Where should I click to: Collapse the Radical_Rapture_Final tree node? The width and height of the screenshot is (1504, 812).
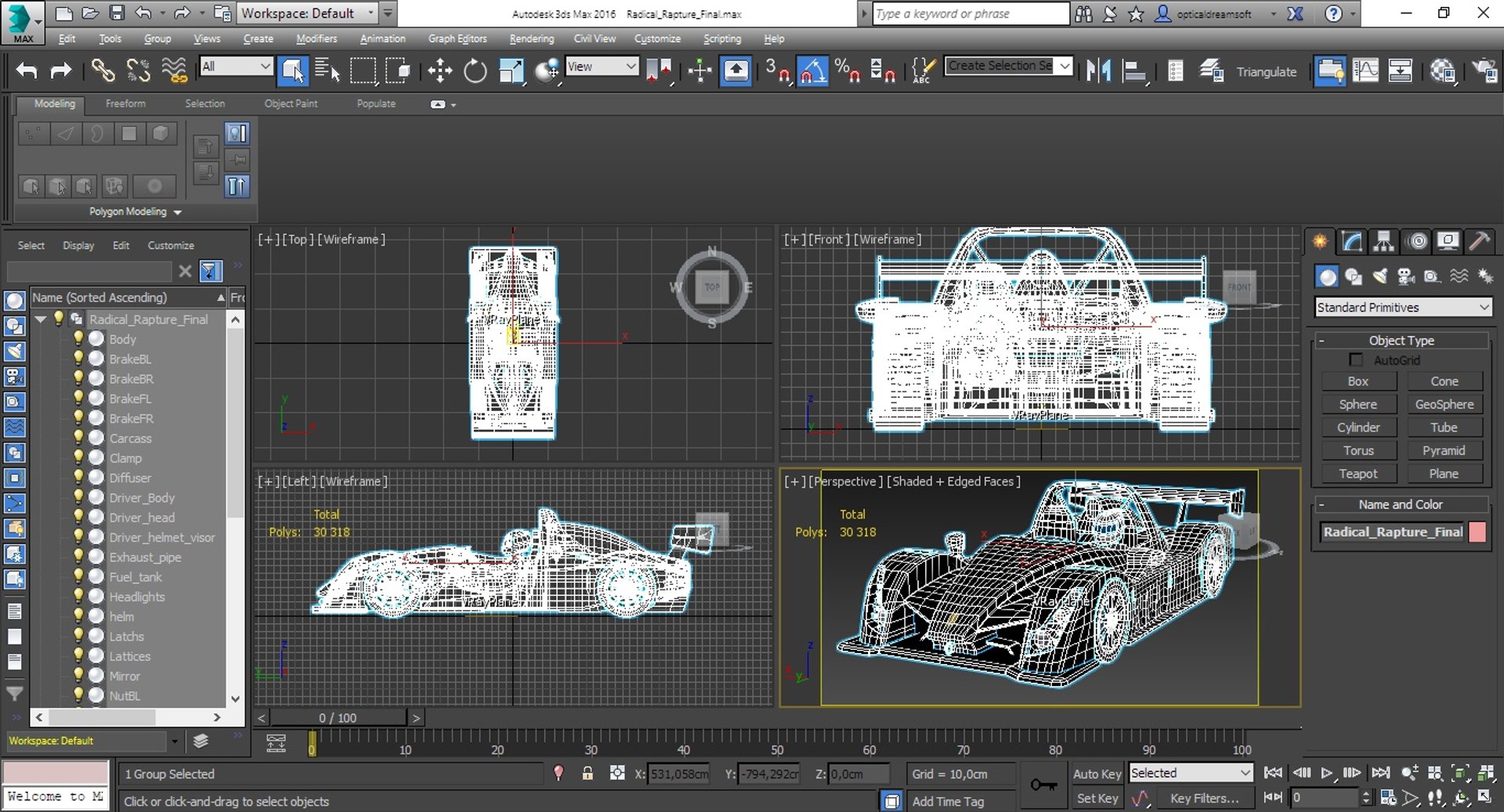click(41, 319)
